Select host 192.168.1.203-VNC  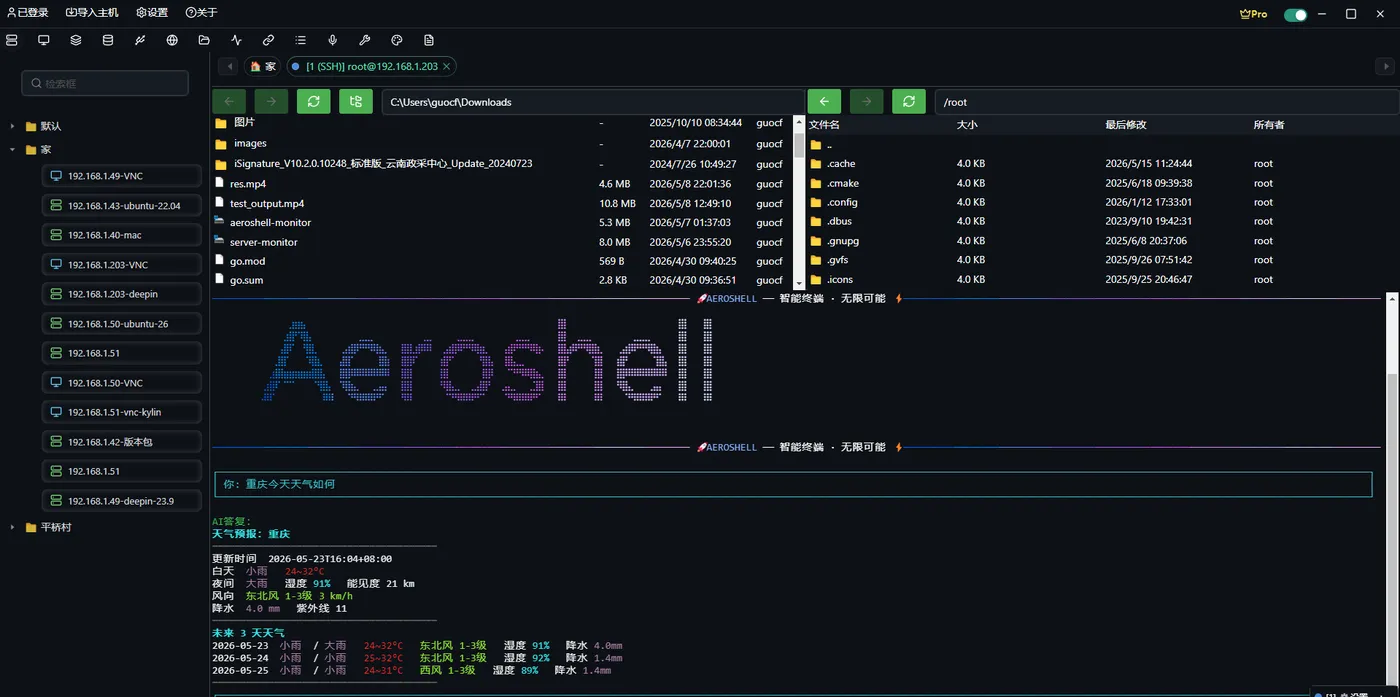coord(121,265)
